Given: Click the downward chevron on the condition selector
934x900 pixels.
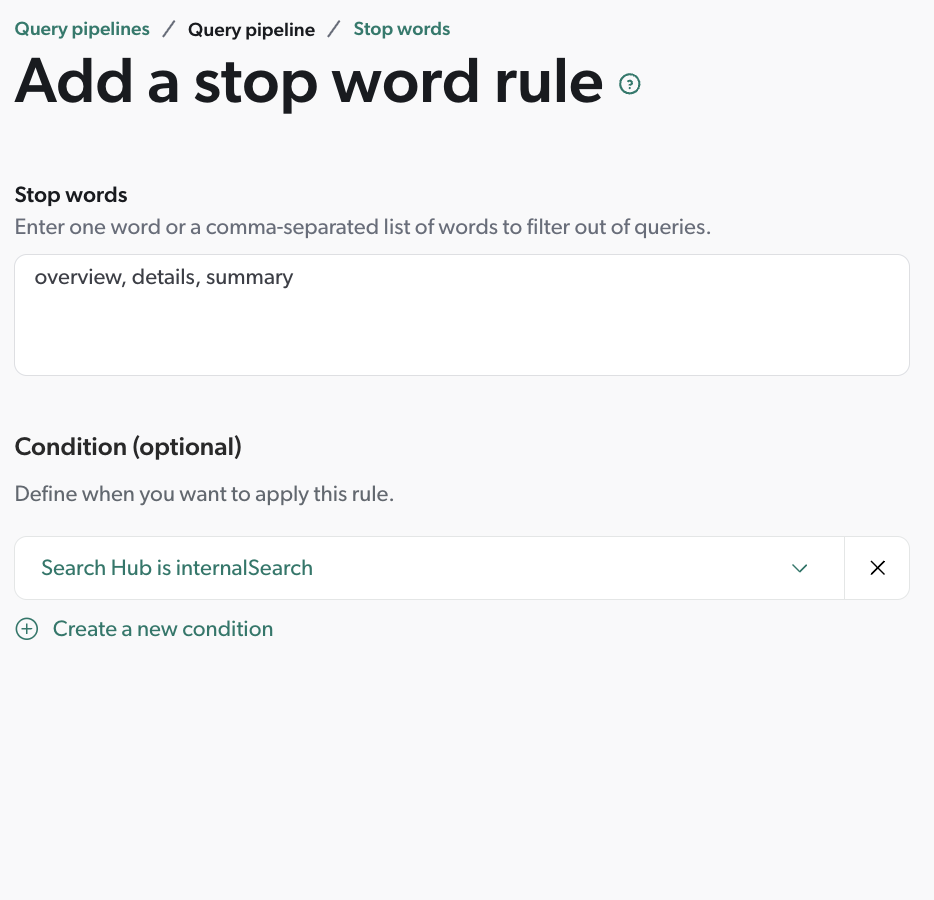Looking at the screenshot, I should point(800,567).
